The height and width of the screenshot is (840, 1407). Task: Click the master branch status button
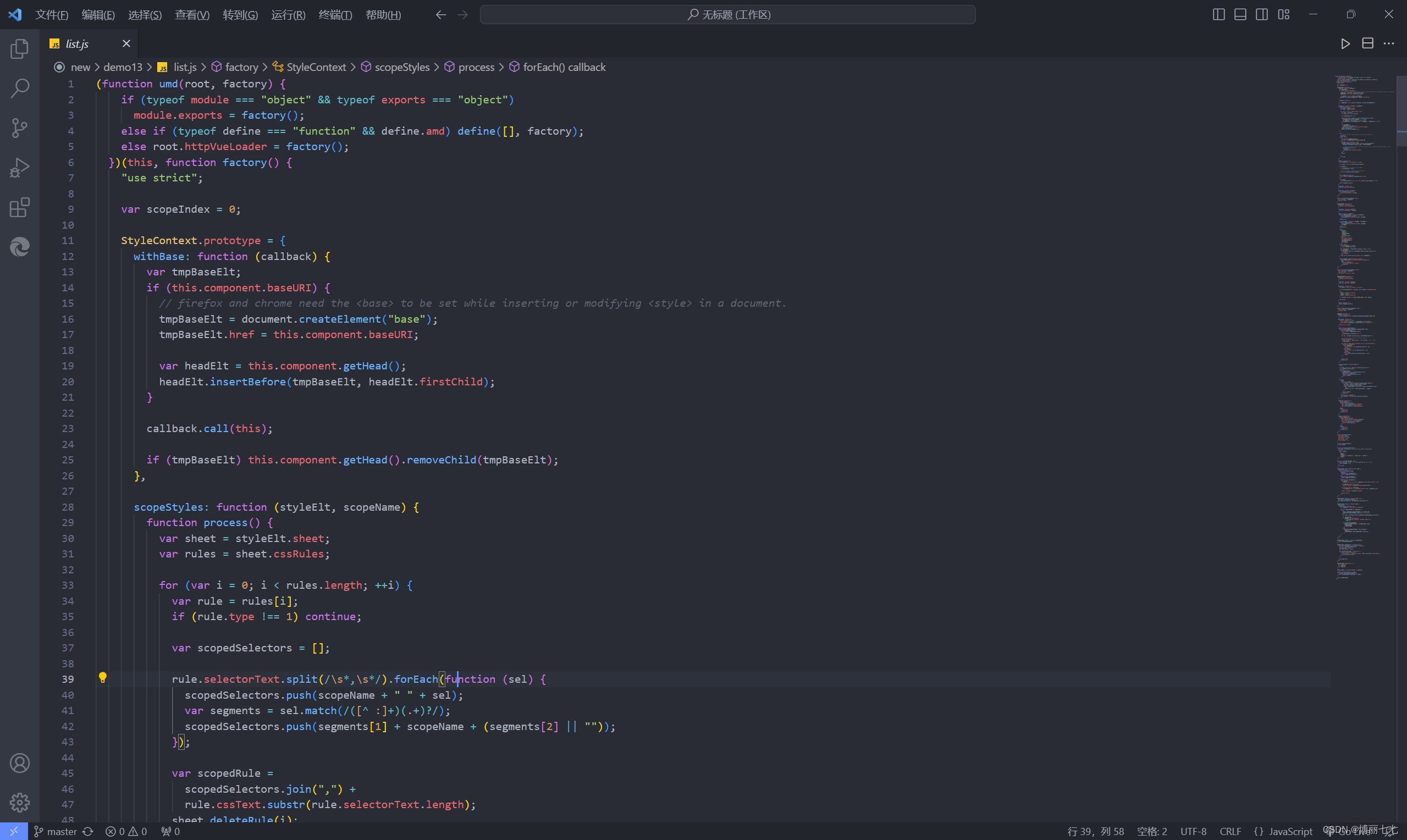tap(56, 831)
